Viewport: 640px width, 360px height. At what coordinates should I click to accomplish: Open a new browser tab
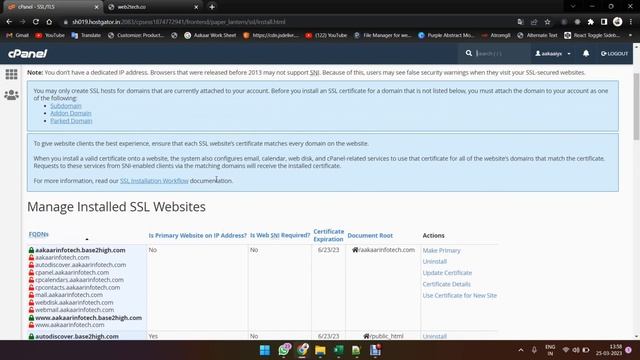(x=212, y=7)
